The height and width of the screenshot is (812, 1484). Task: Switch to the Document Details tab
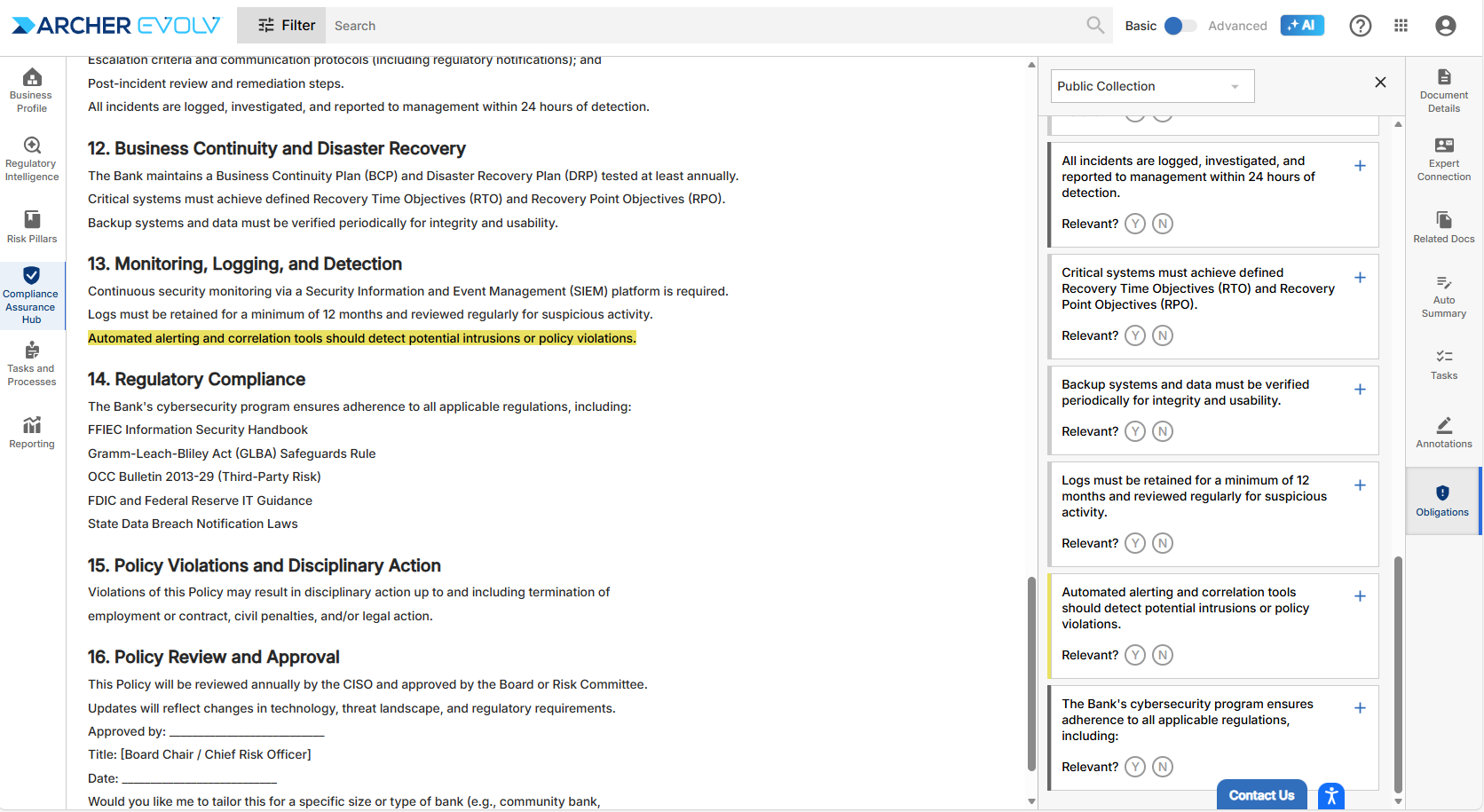tap(1443, 90)
